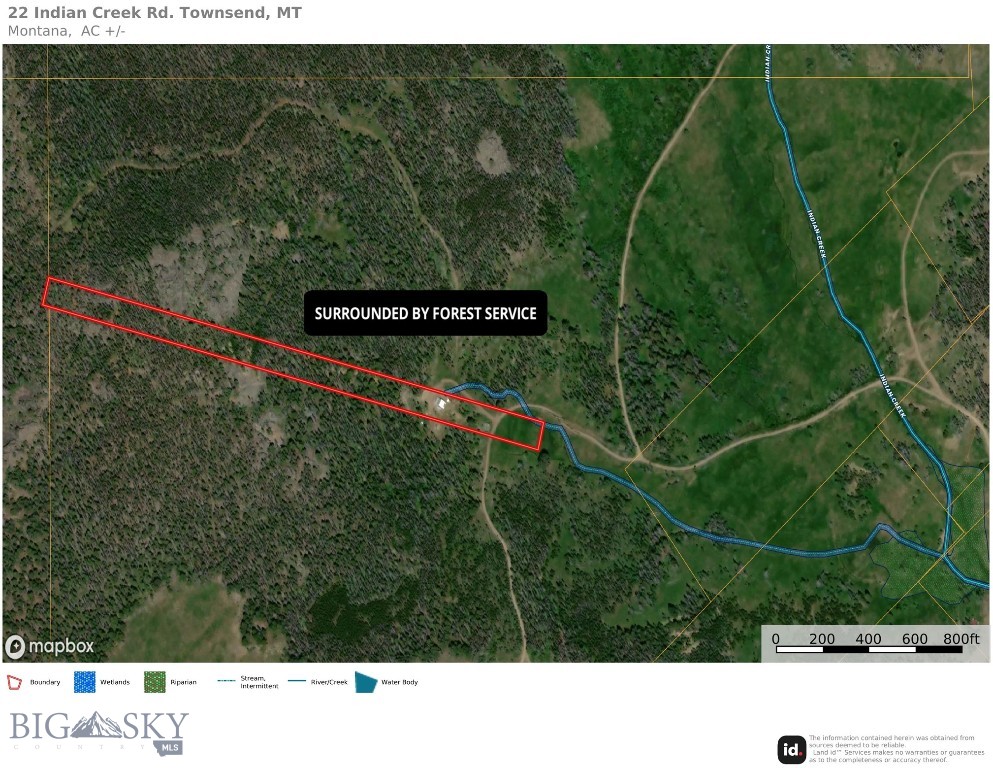
Task: Click the Land id logo badge
Action: click(x=792, y=750)
